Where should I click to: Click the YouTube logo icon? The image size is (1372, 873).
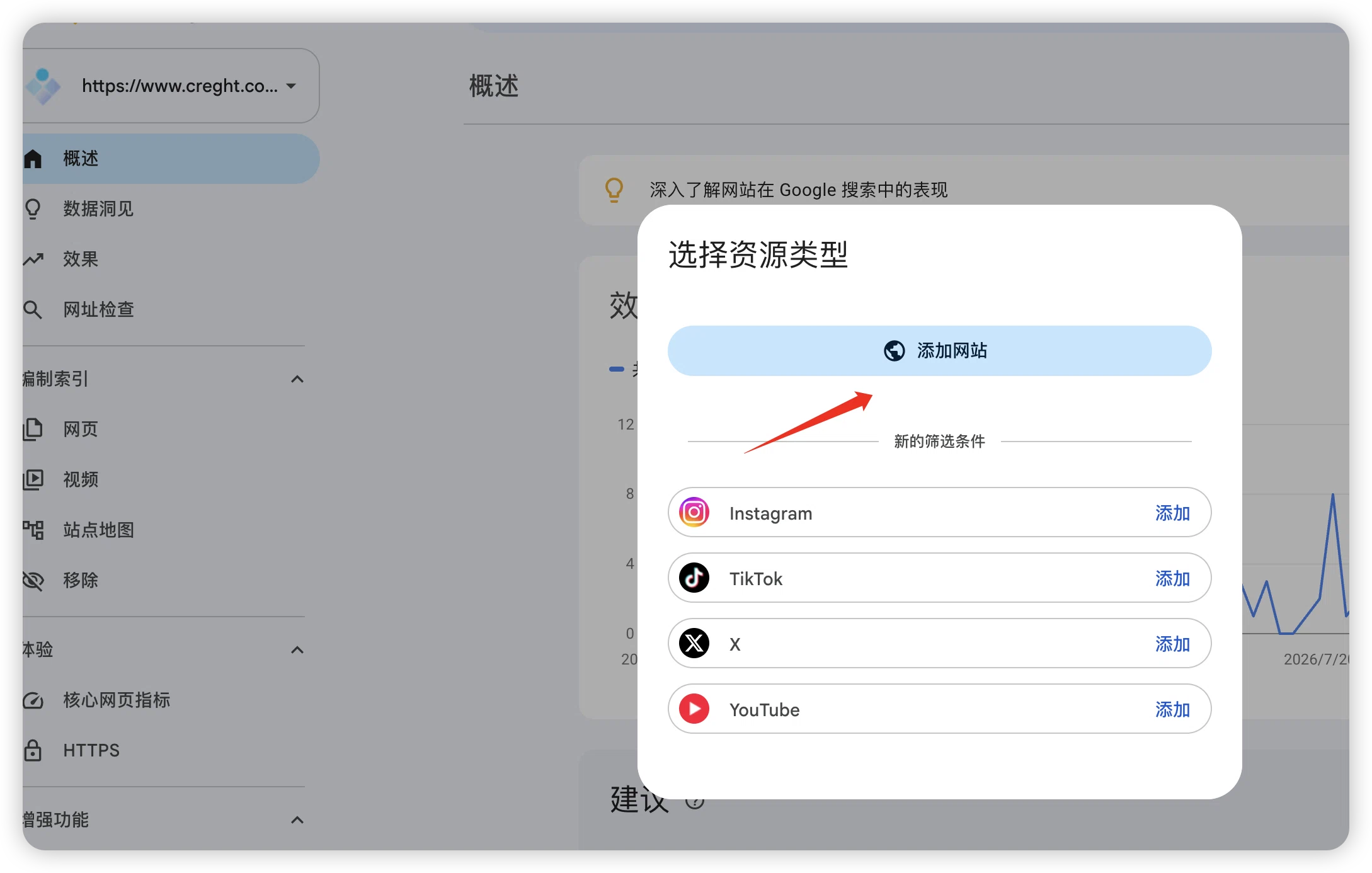[x=694, y=709]
